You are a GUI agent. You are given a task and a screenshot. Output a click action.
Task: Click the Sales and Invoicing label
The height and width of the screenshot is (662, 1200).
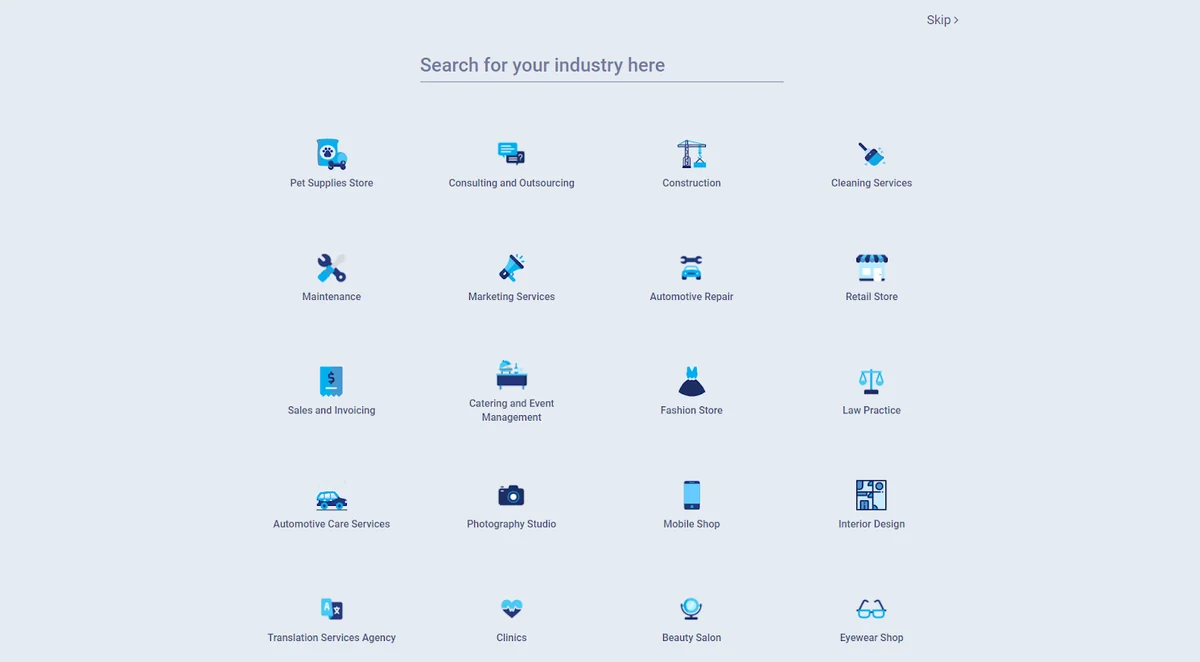332,410
